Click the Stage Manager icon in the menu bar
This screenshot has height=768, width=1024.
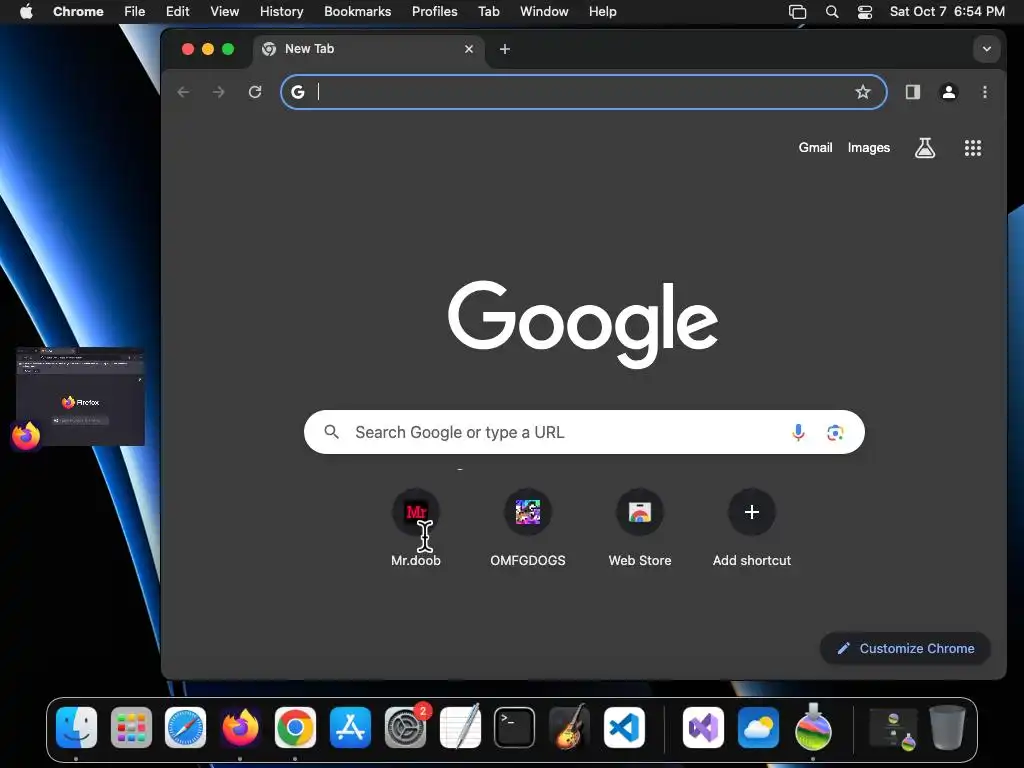pyautogui.click(x=797, y=12)
